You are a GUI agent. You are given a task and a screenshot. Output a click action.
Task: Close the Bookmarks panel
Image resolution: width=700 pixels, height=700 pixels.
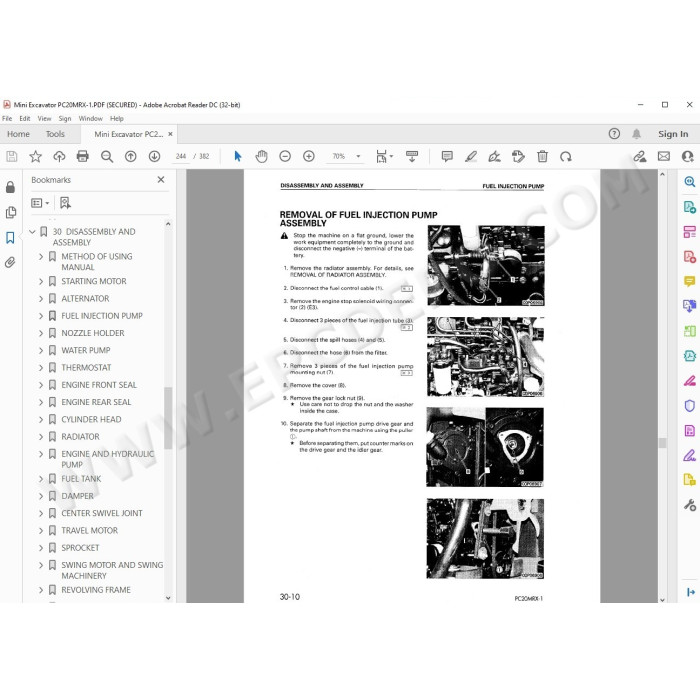coord(161,179)
